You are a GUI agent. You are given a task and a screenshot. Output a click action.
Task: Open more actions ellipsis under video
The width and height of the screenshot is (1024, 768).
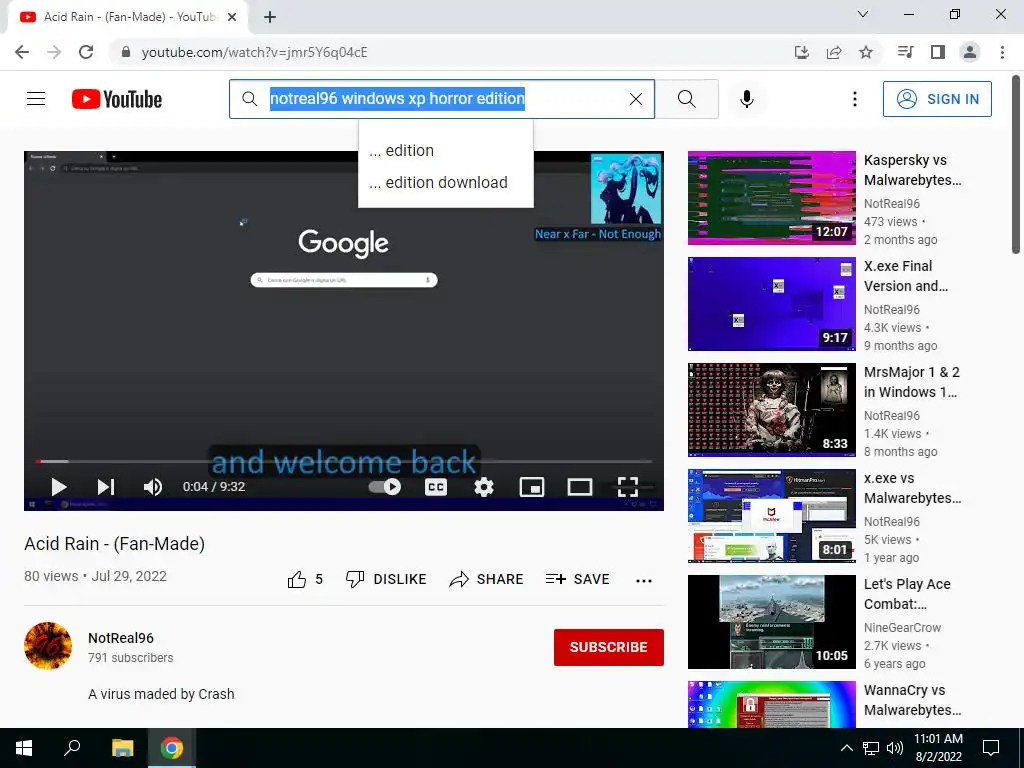point(644,580)
